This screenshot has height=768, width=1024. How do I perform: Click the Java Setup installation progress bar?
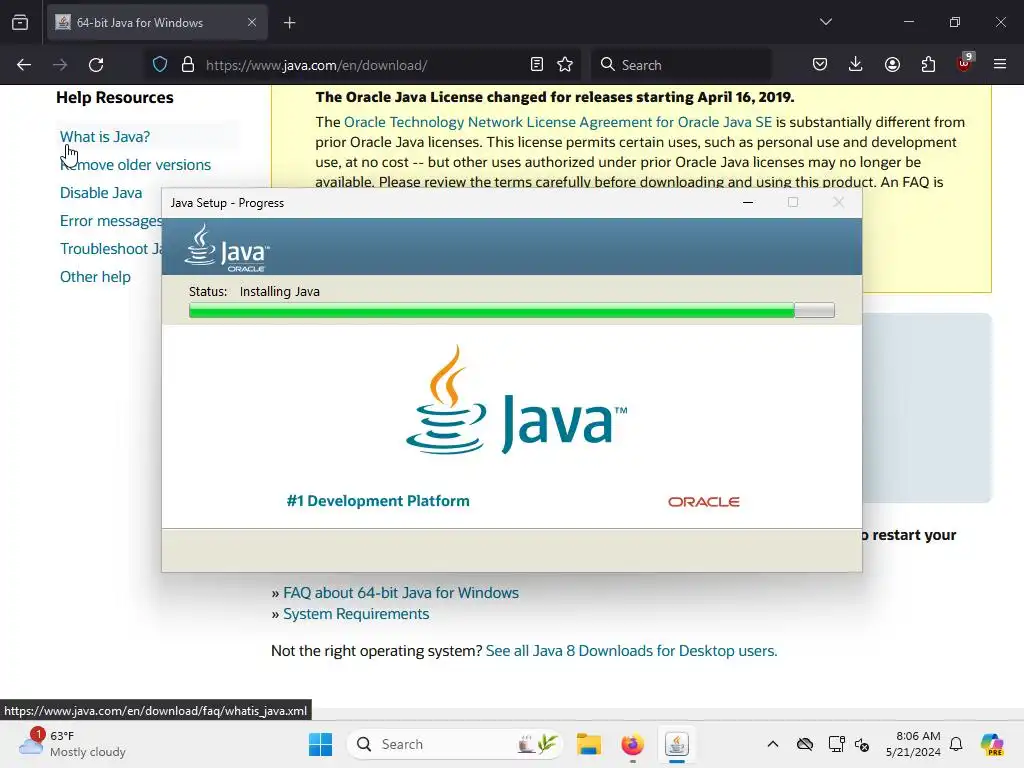click(x=511, y=310)
